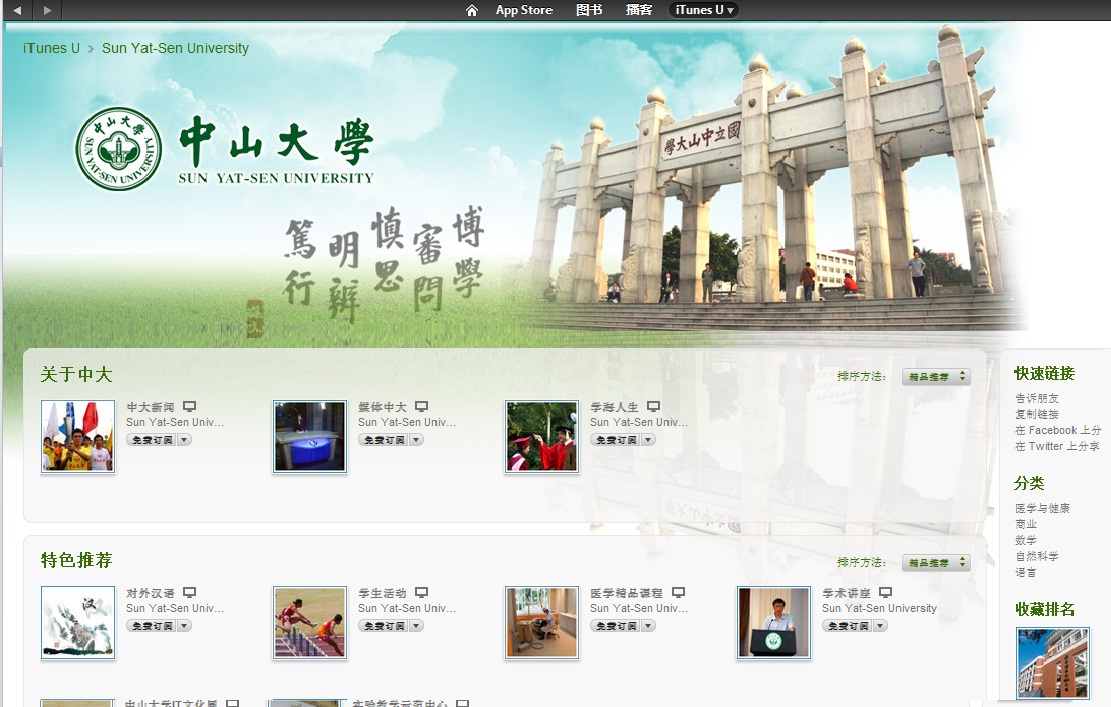Screen dimensions: 1111x707
Task: Open the 学生活动 hurdles thumbnail
Action: (x=310, y=622)
